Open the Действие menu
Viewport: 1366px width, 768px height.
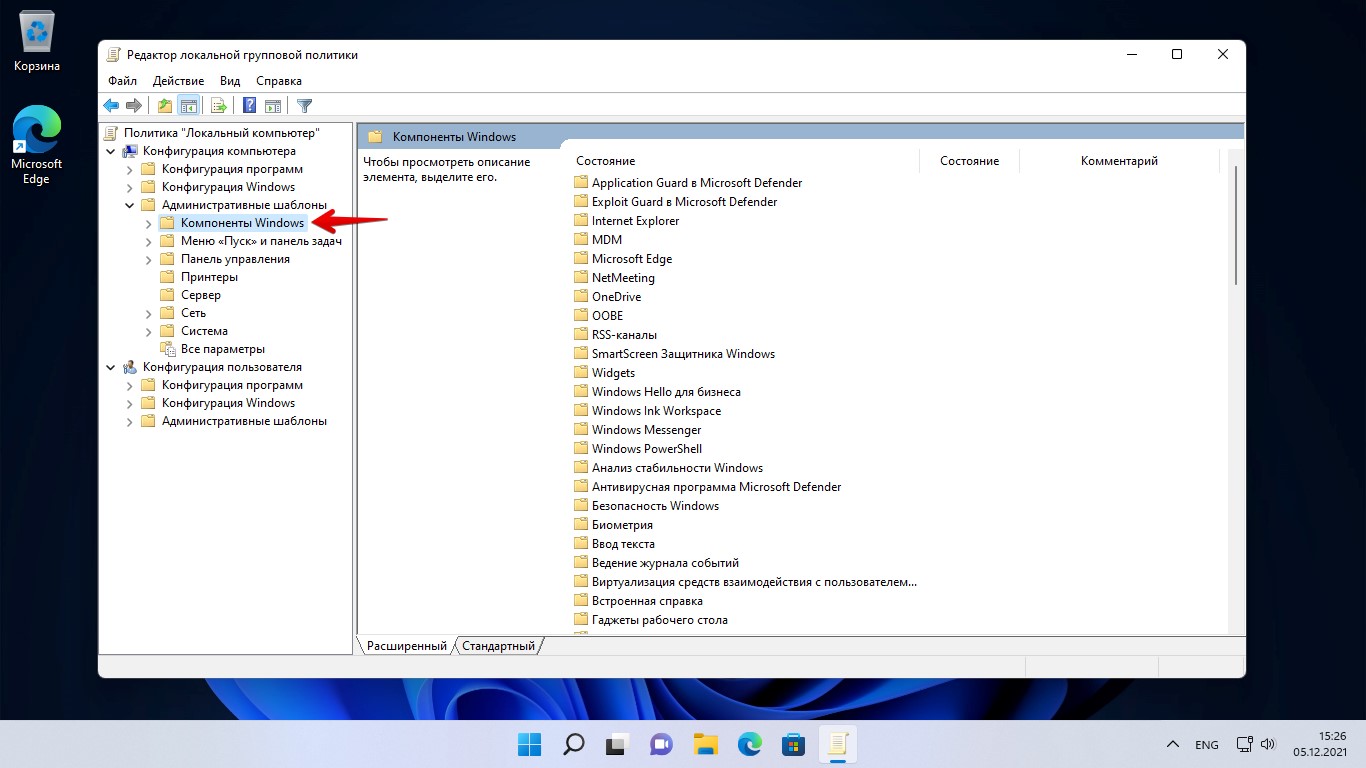[178, 81]
